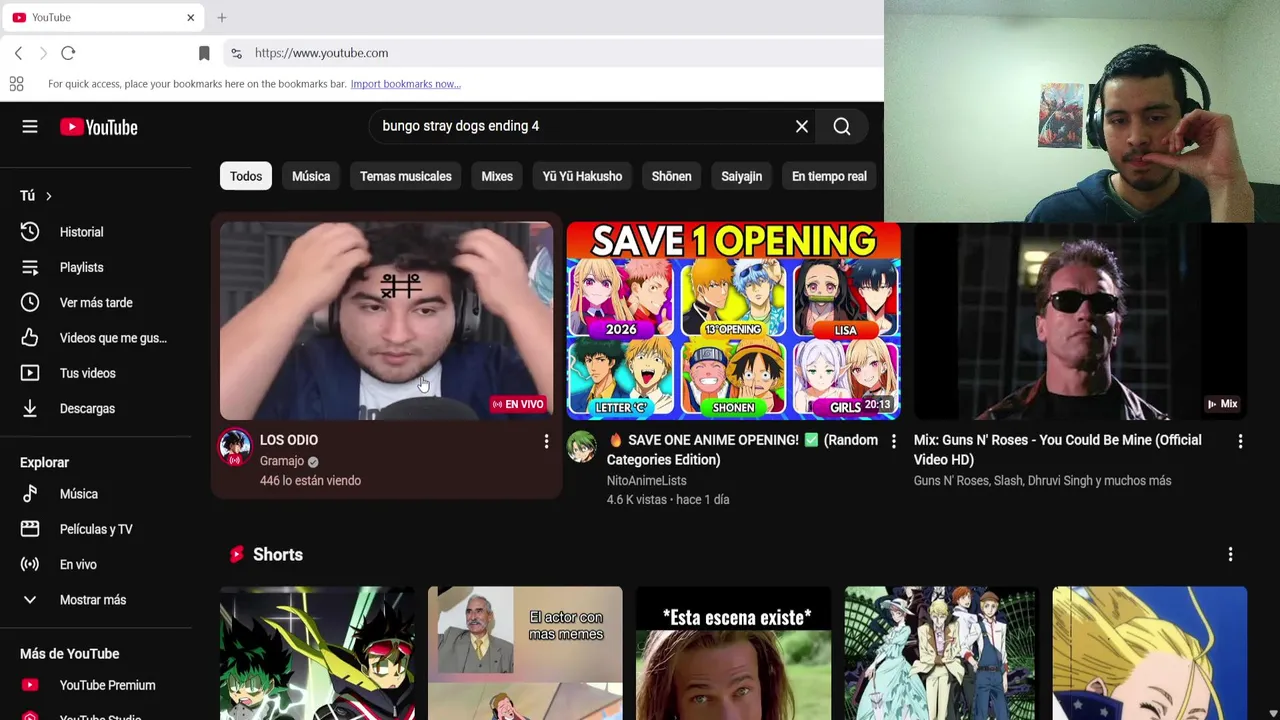Screen dimensions: 1280x720
Task: Open the LOS ODIO video title
Action: (x=289, y=440)
